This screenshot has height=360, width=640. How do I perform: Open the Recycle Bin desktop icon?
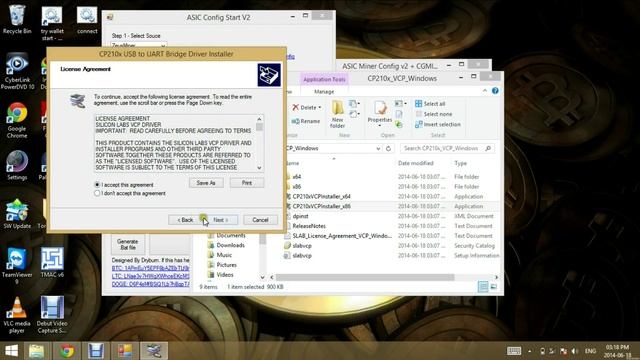17,19
